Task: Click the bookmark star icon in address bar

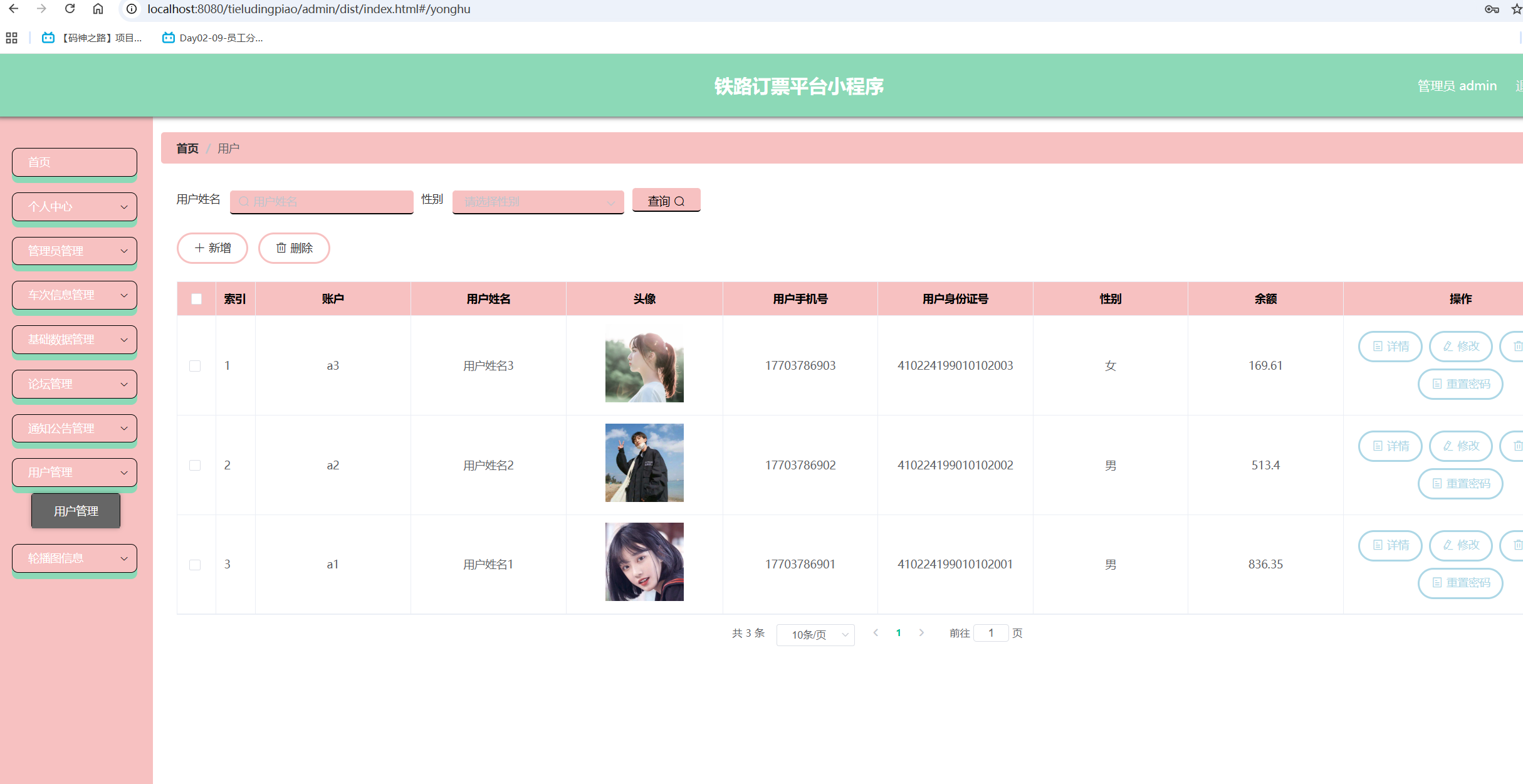Action: coord(1517,9)
